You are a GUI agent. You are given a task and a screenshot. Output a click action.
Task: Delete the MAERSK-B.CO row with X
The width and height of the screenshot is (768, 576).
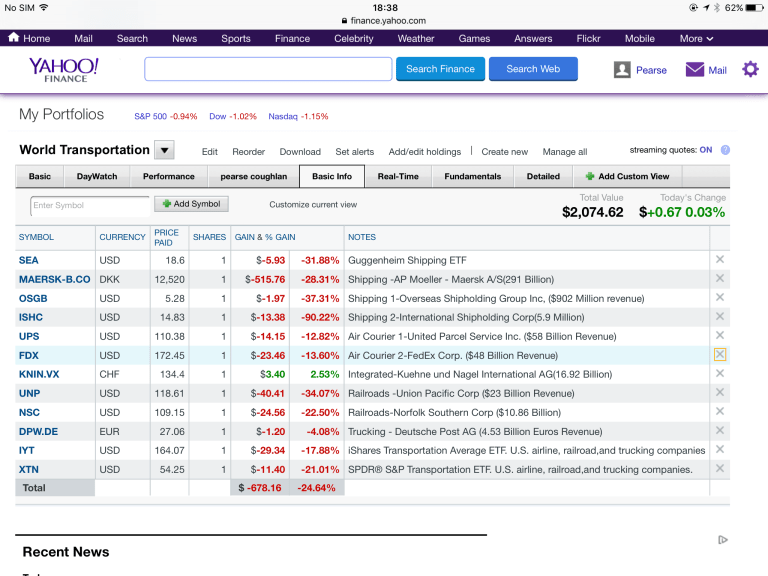[720, 278]
